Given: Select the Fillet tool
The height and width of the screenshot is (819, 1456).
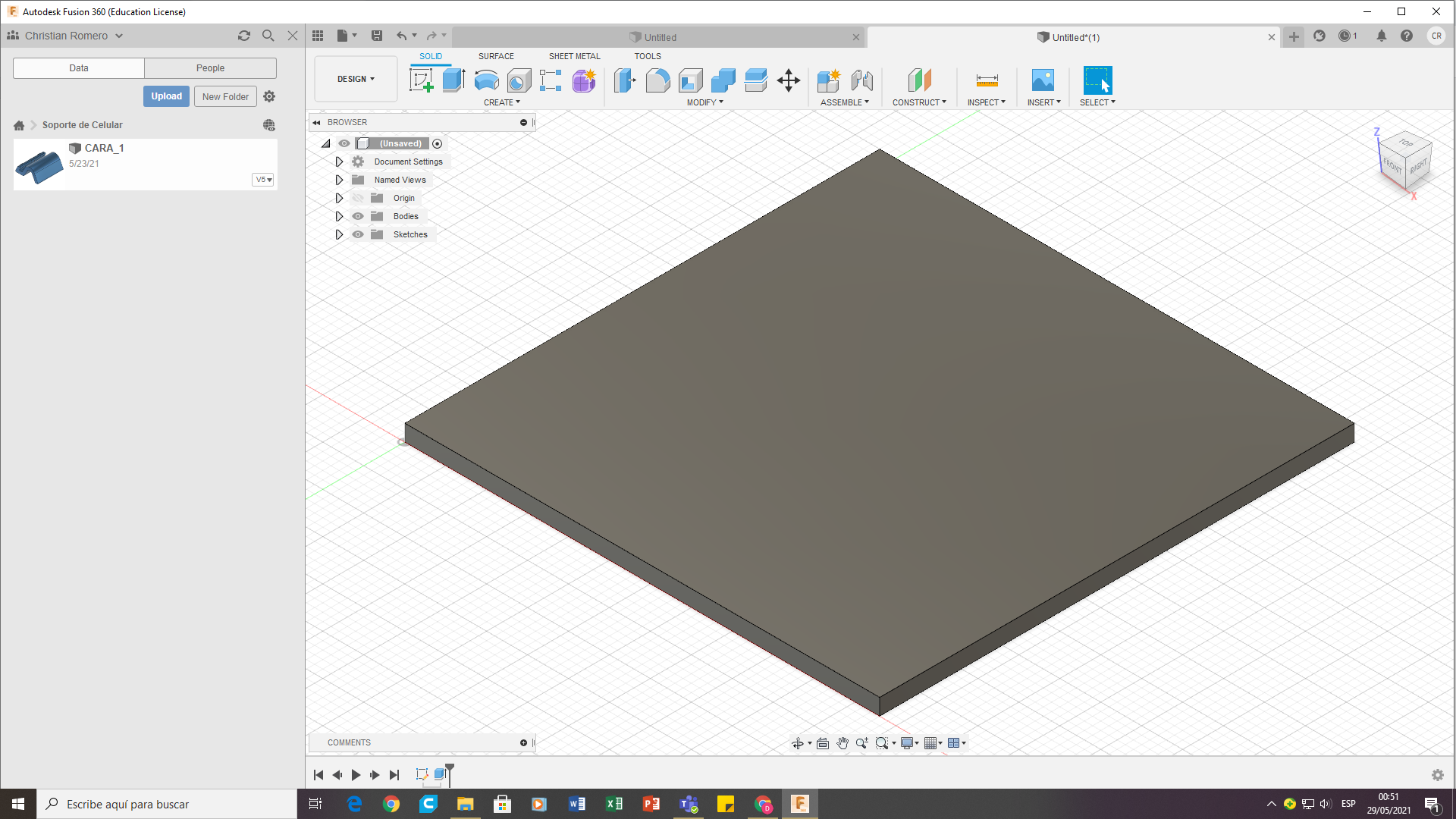Looking at the screenshot, I should (x=657, y=80).
